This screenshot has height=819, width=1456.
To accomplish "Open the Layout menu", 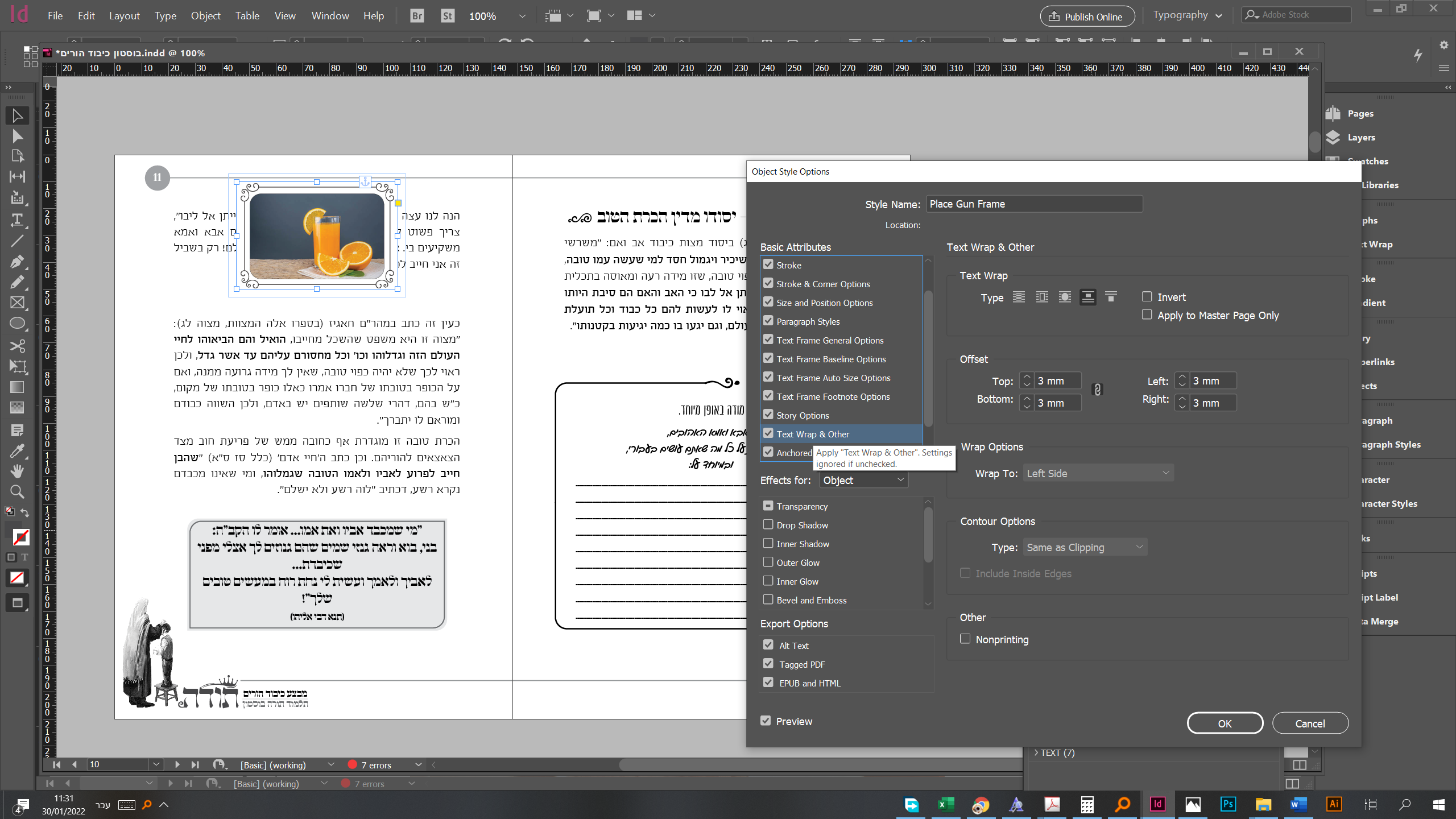I will pos(124,16).
